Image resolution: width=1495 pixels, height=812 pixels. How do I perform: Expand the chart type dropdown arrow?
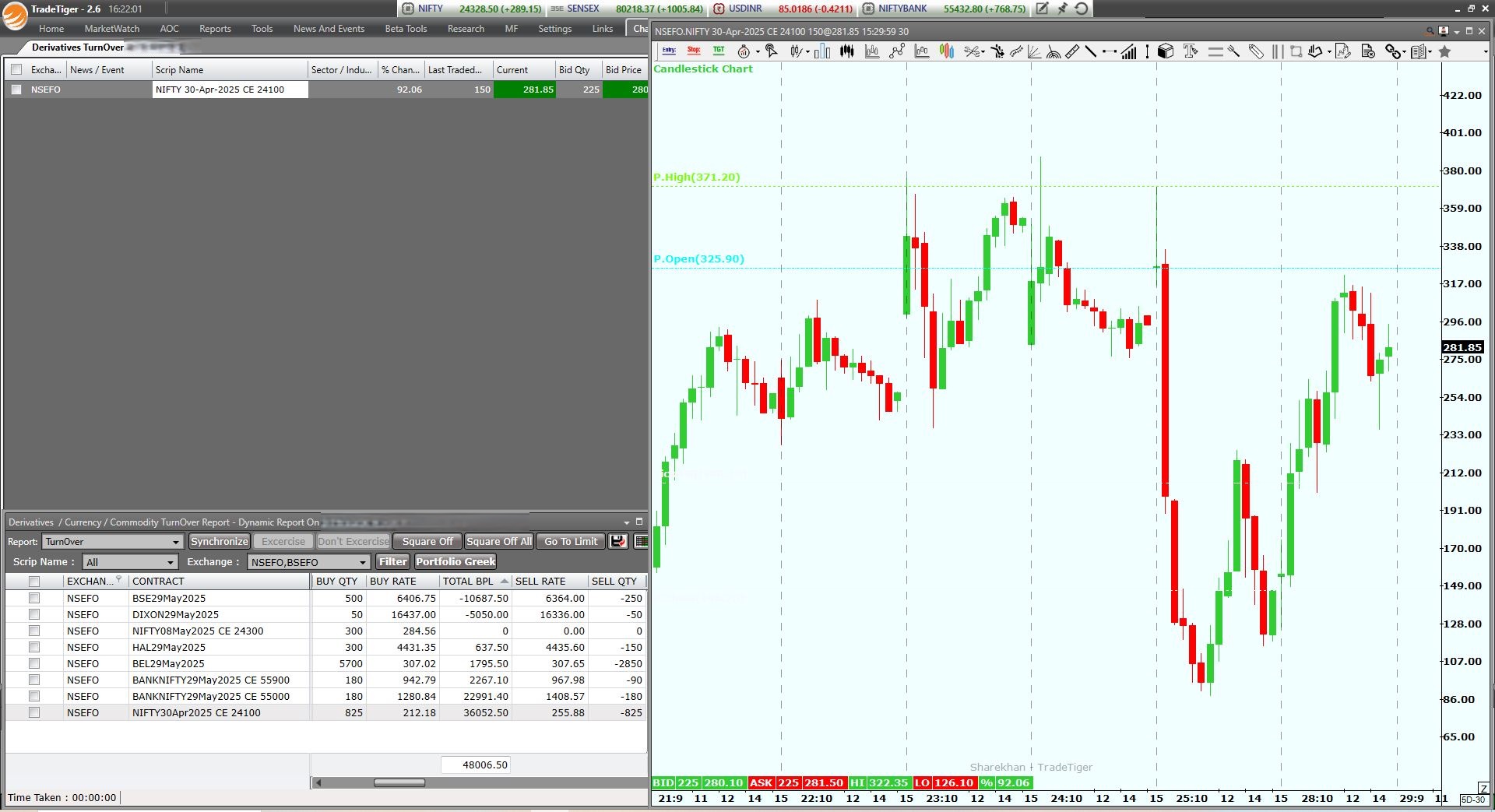pos(807,52)
